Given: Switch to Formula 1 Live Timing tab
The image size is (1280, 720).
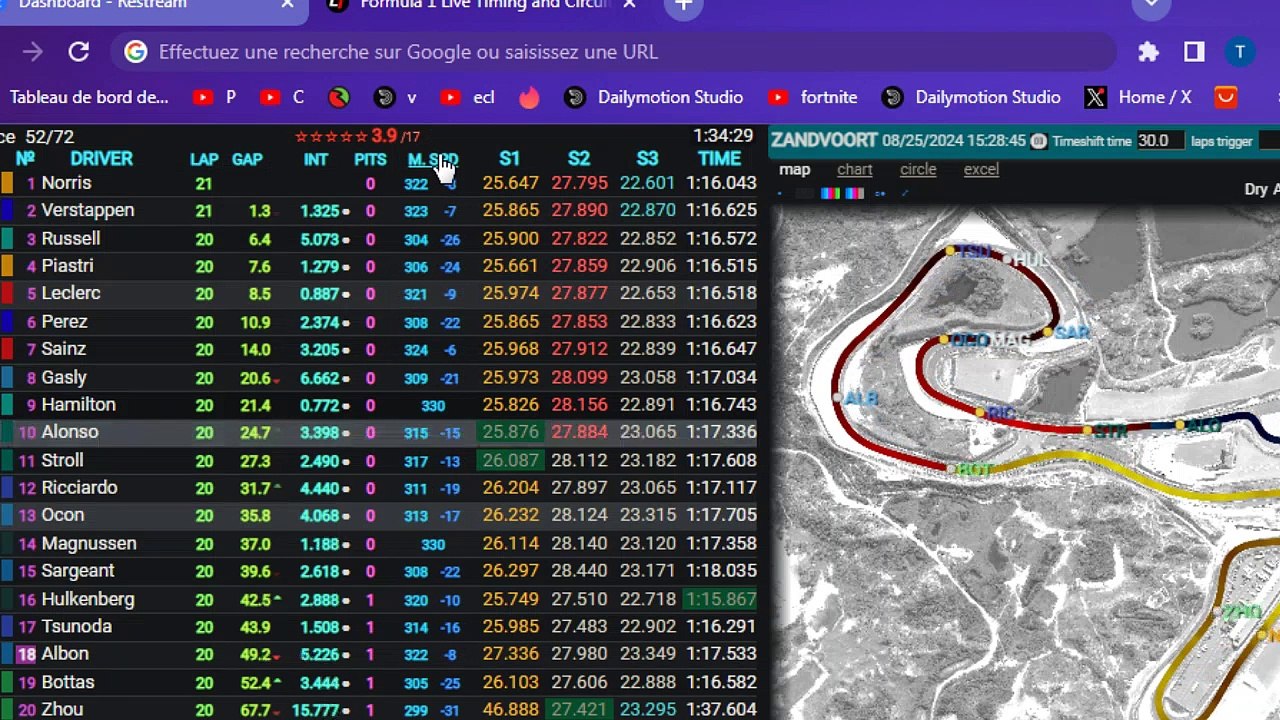Looking at the screenshot, I should (485, 6).
